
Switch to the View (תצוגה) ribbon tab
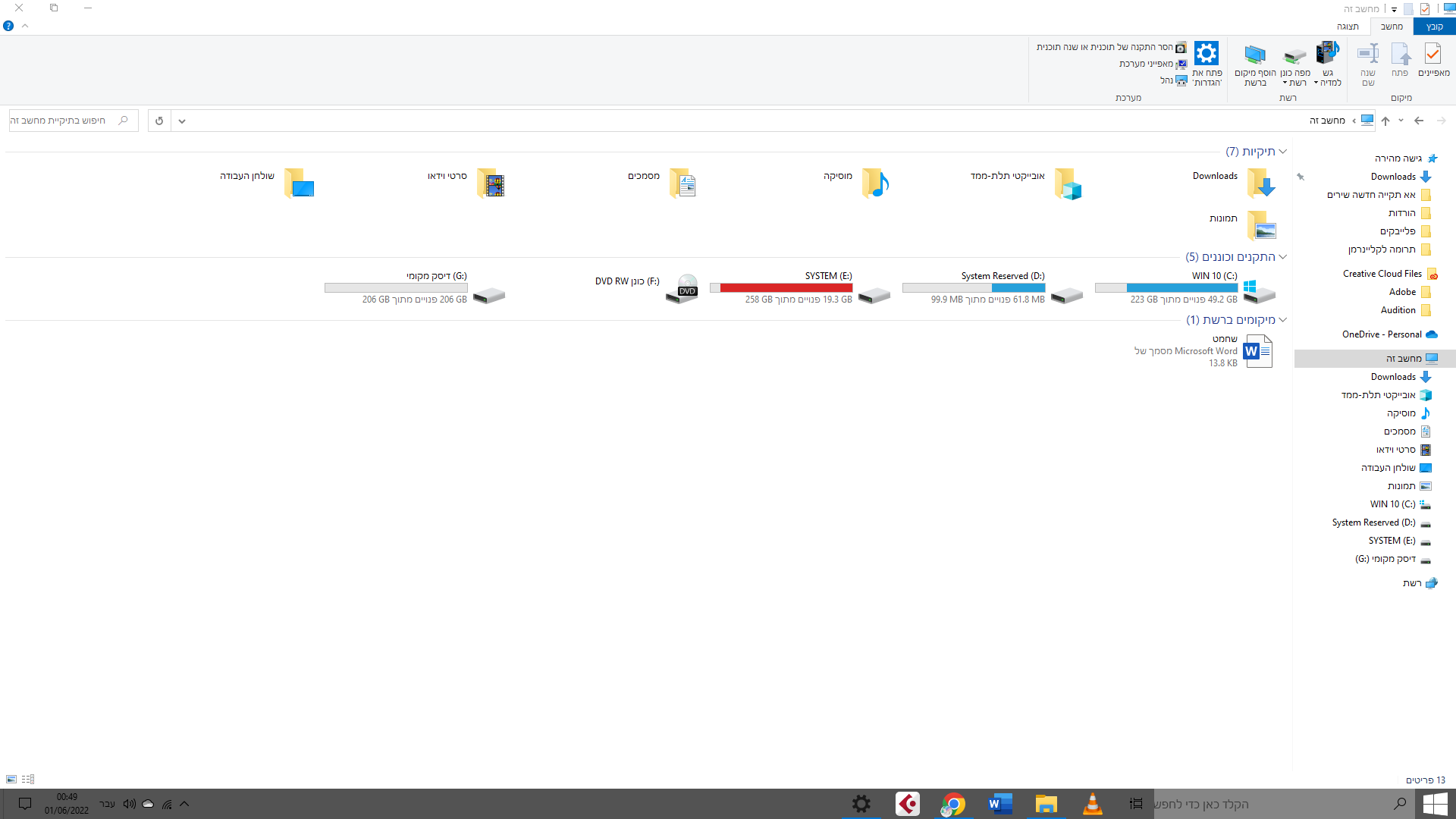1348,27
